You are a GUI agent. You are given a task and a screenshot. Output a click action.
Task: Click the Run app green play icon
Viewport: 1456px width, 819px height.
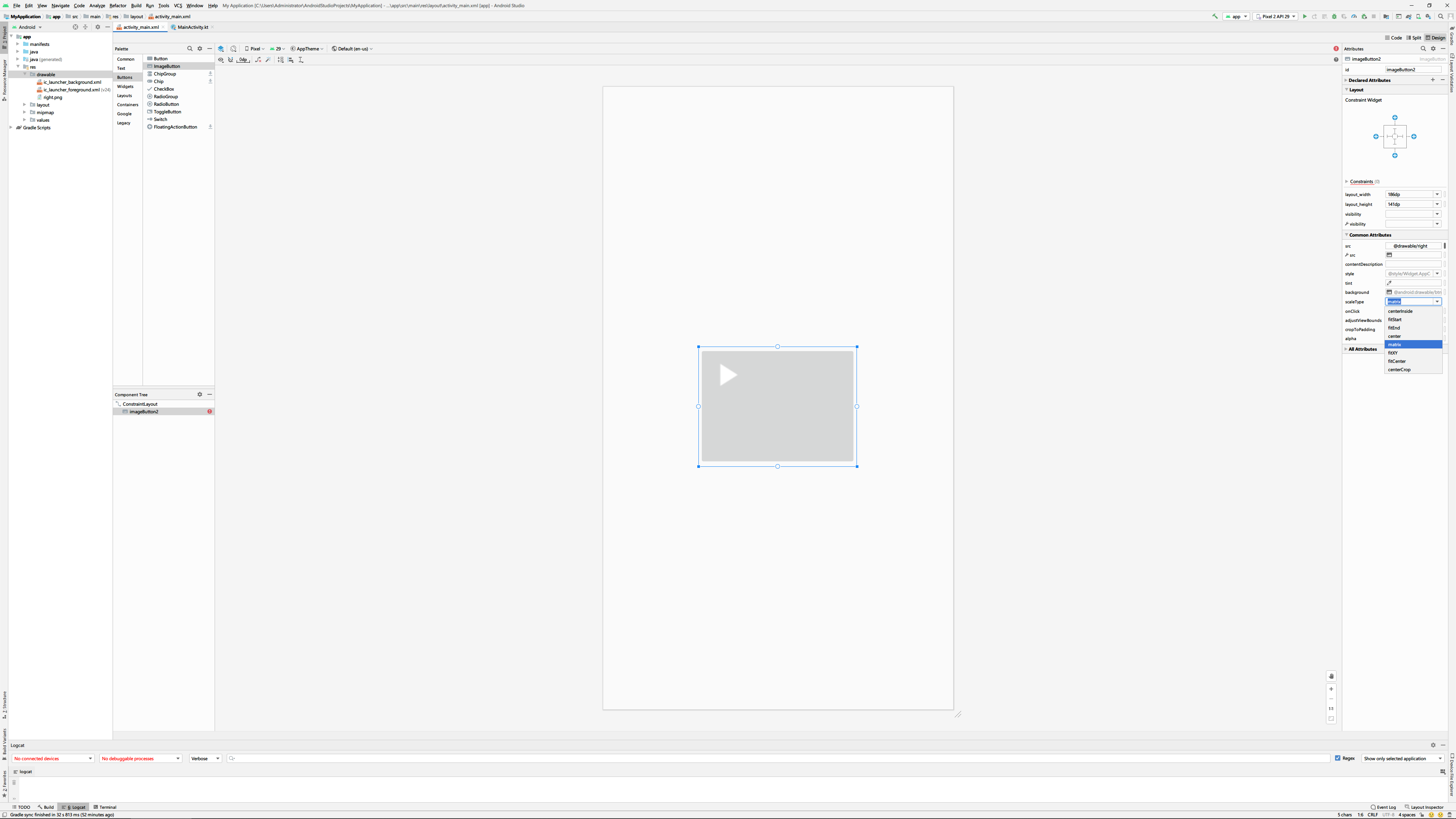point(1305,16)
